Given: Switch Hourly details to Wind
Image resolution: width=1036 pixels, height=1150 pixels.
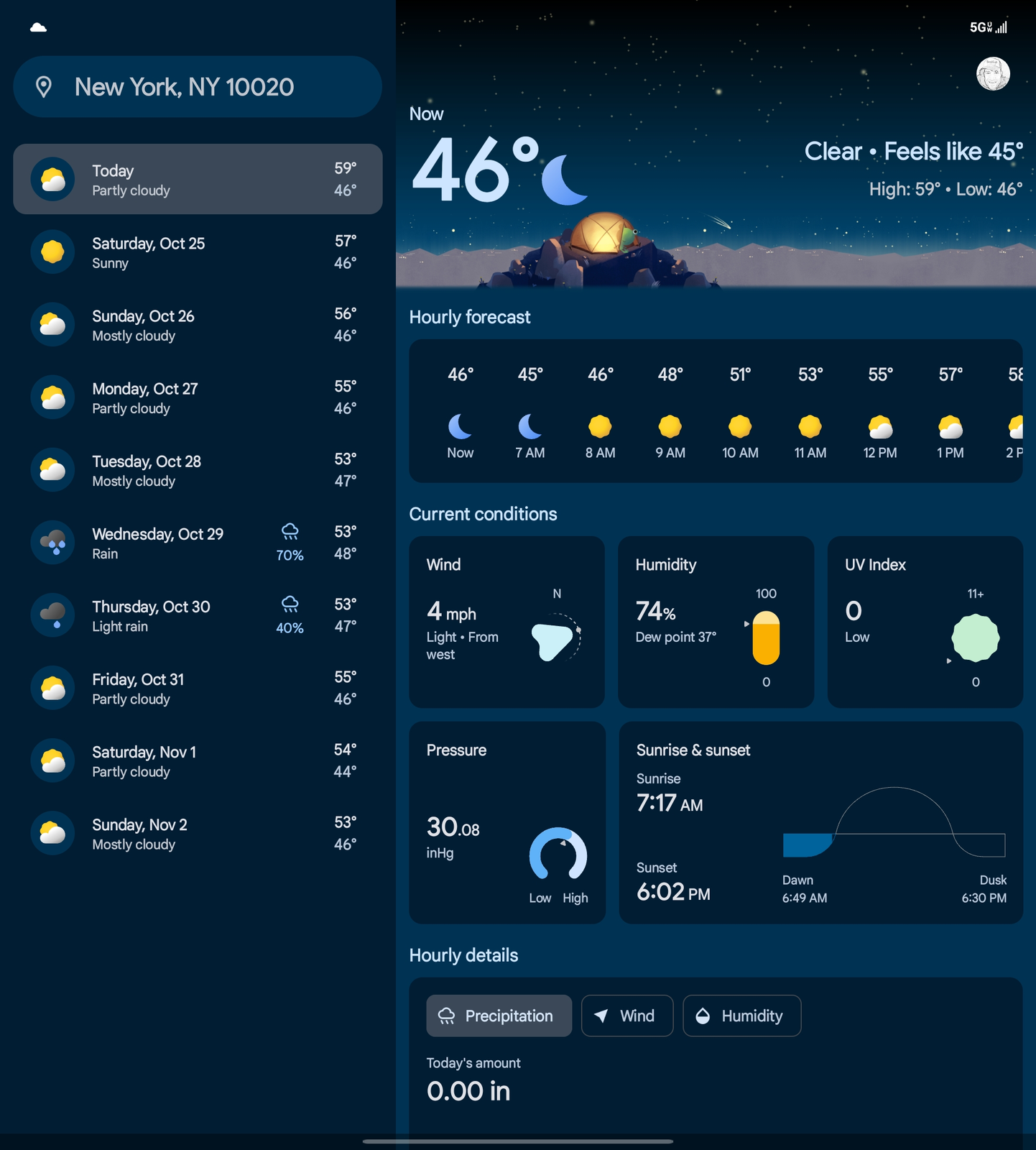Looking at the screenshot, I should coord(626,1016).
